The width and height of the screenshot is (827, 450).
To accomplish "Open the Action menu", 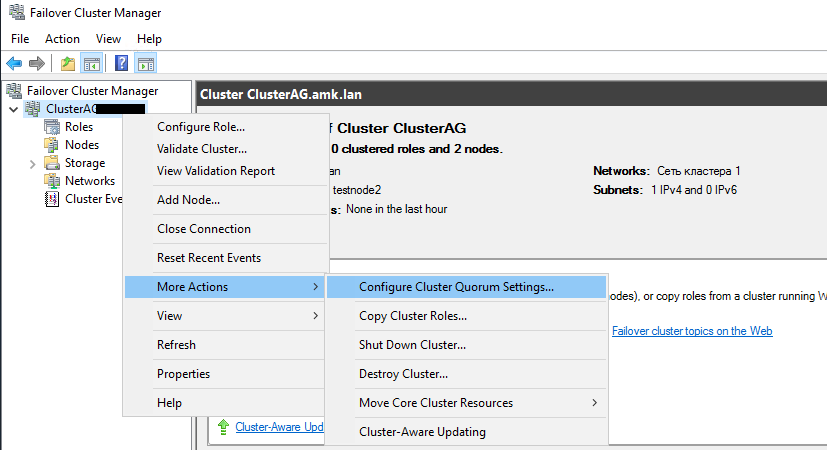I will pyautogui.click(x=62, y=39).
